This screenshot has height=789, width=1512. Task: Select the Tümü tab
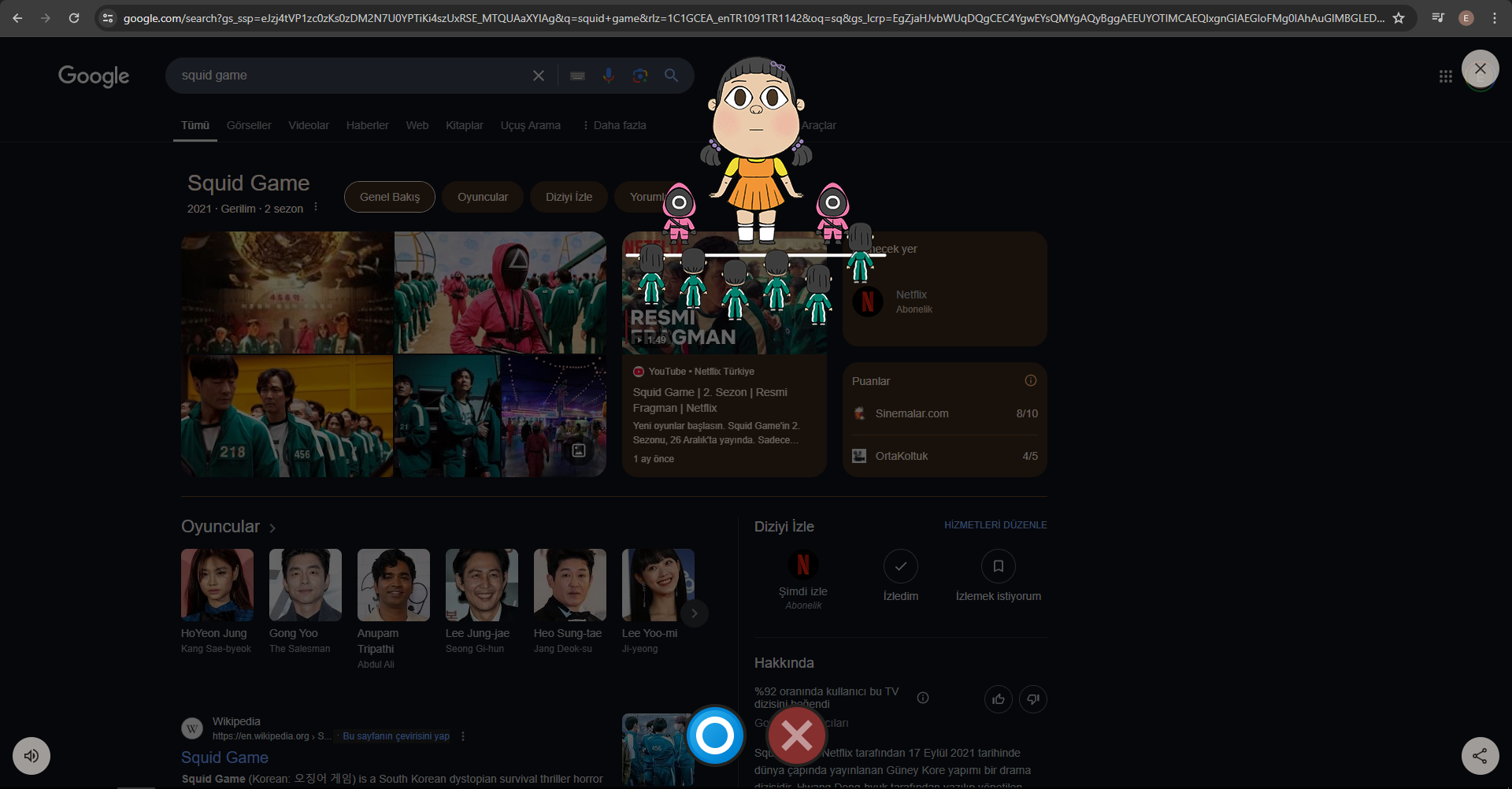(x=195, y=125)
